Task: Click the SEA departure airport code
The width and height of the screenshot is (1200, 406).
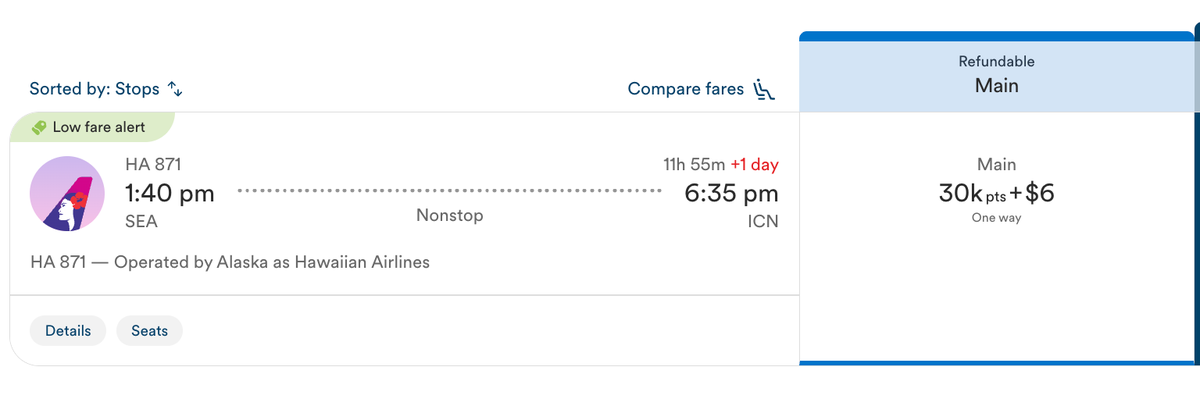Action: 141,221
